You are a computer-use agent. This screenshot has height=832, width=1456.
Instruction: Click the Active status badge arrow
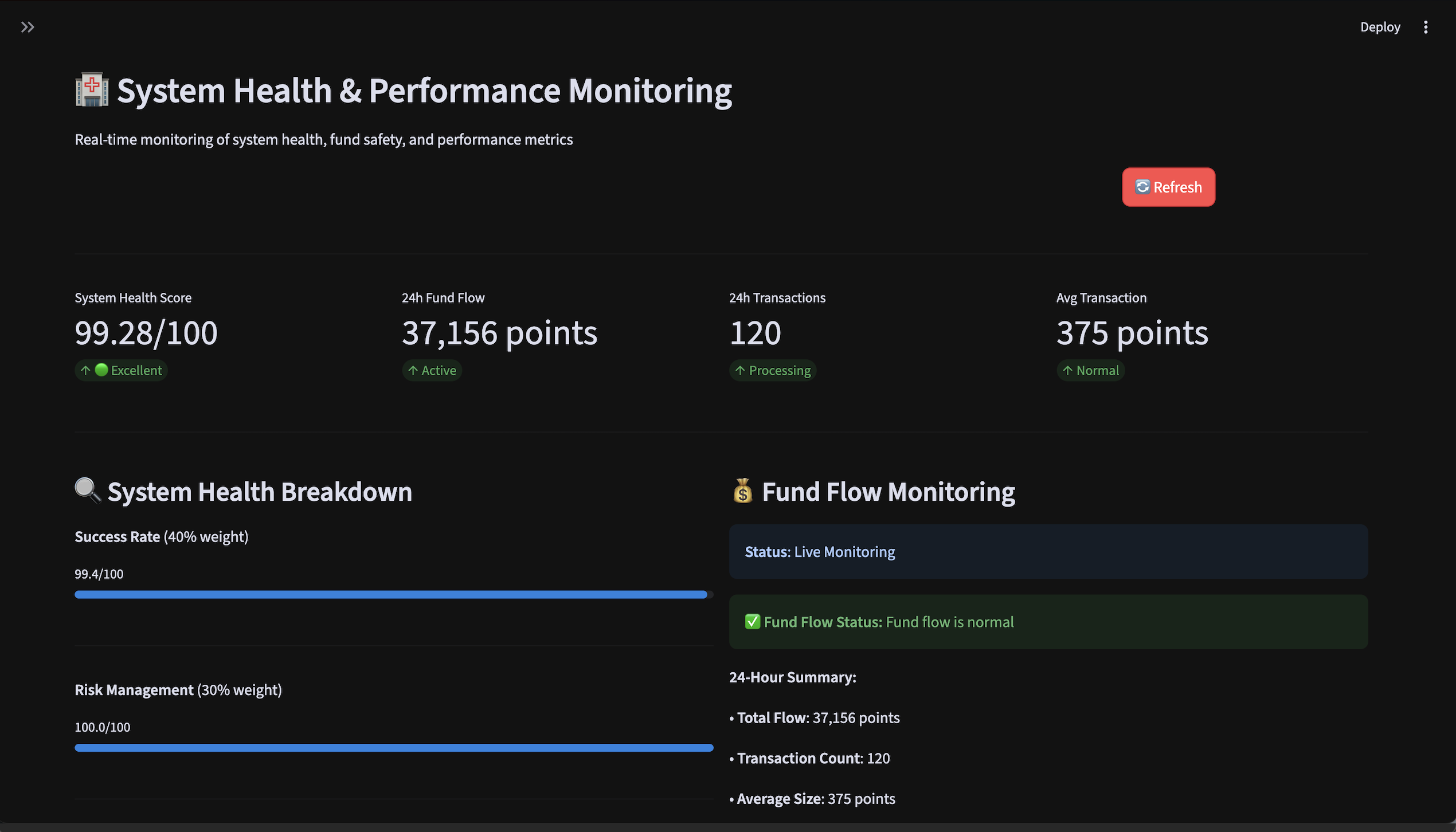coord(413,371)
